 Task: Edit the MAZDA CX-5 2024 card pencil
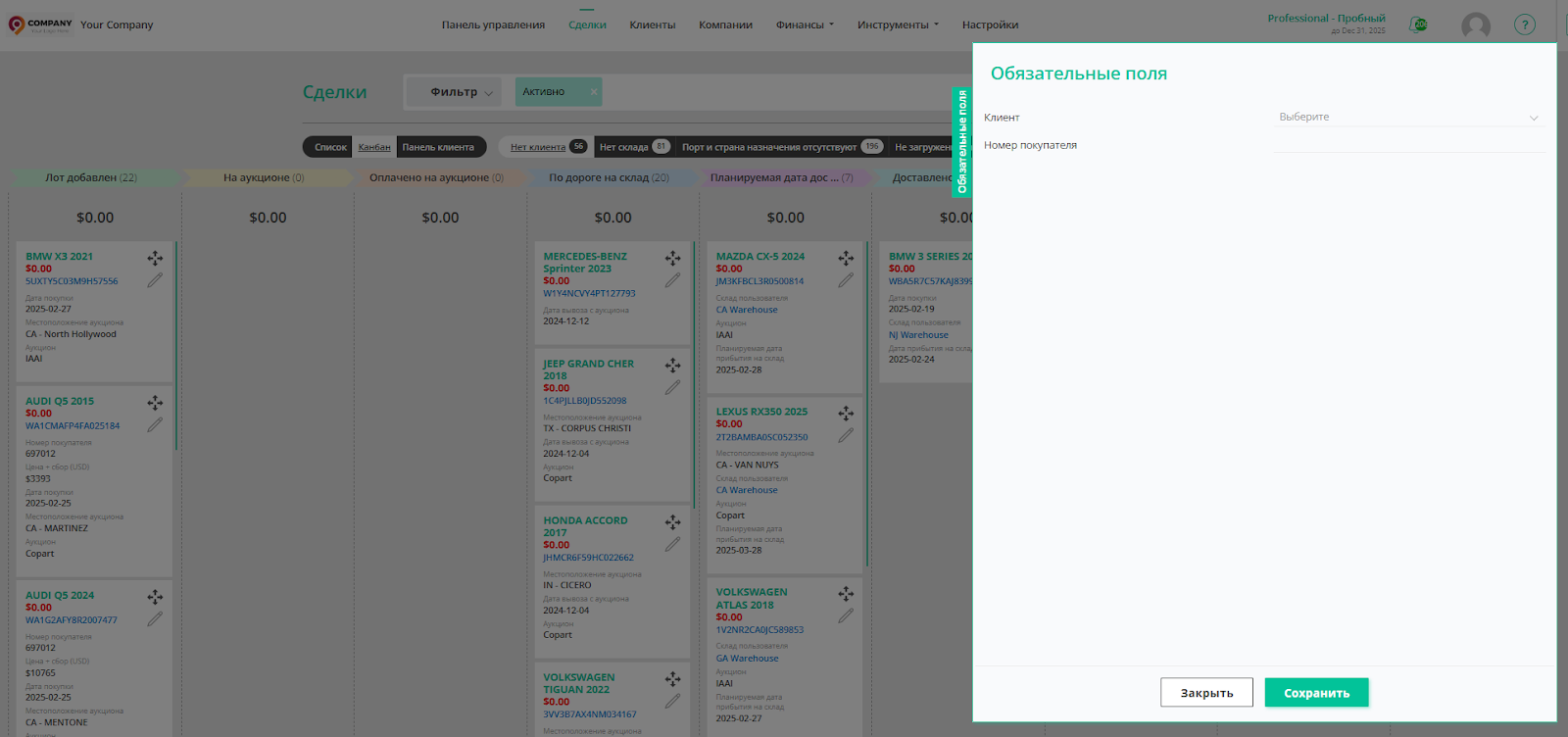[846, 280]
